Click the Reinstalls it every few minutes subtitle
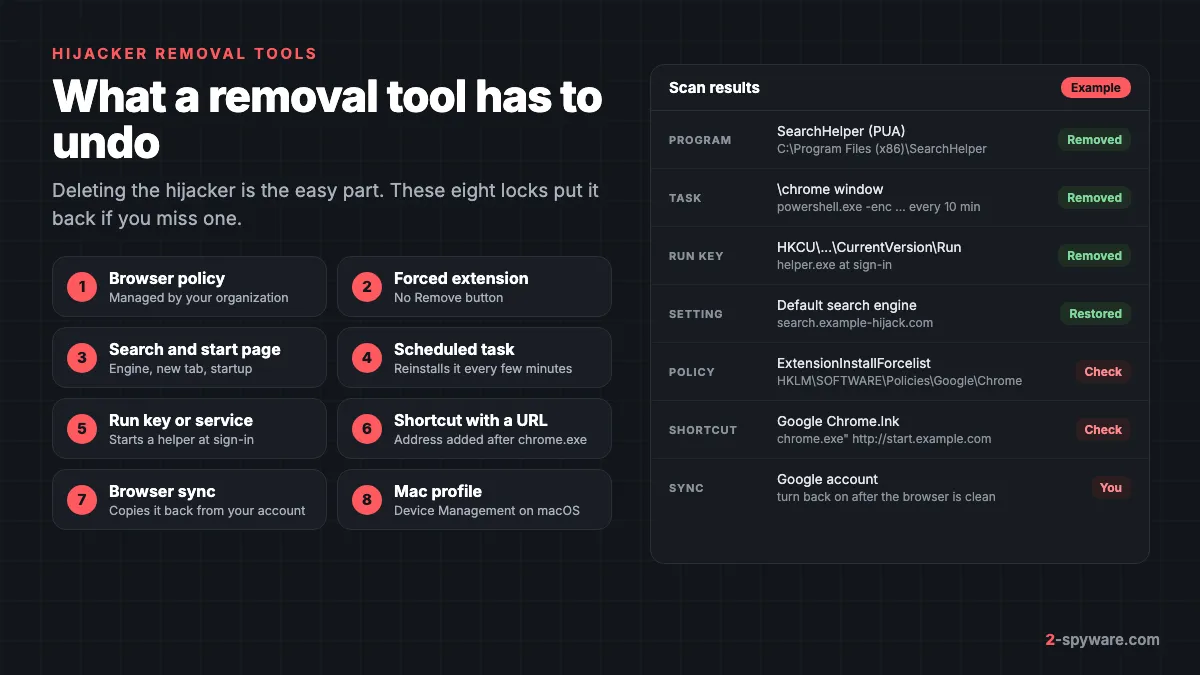 click(x=483, y=368)
